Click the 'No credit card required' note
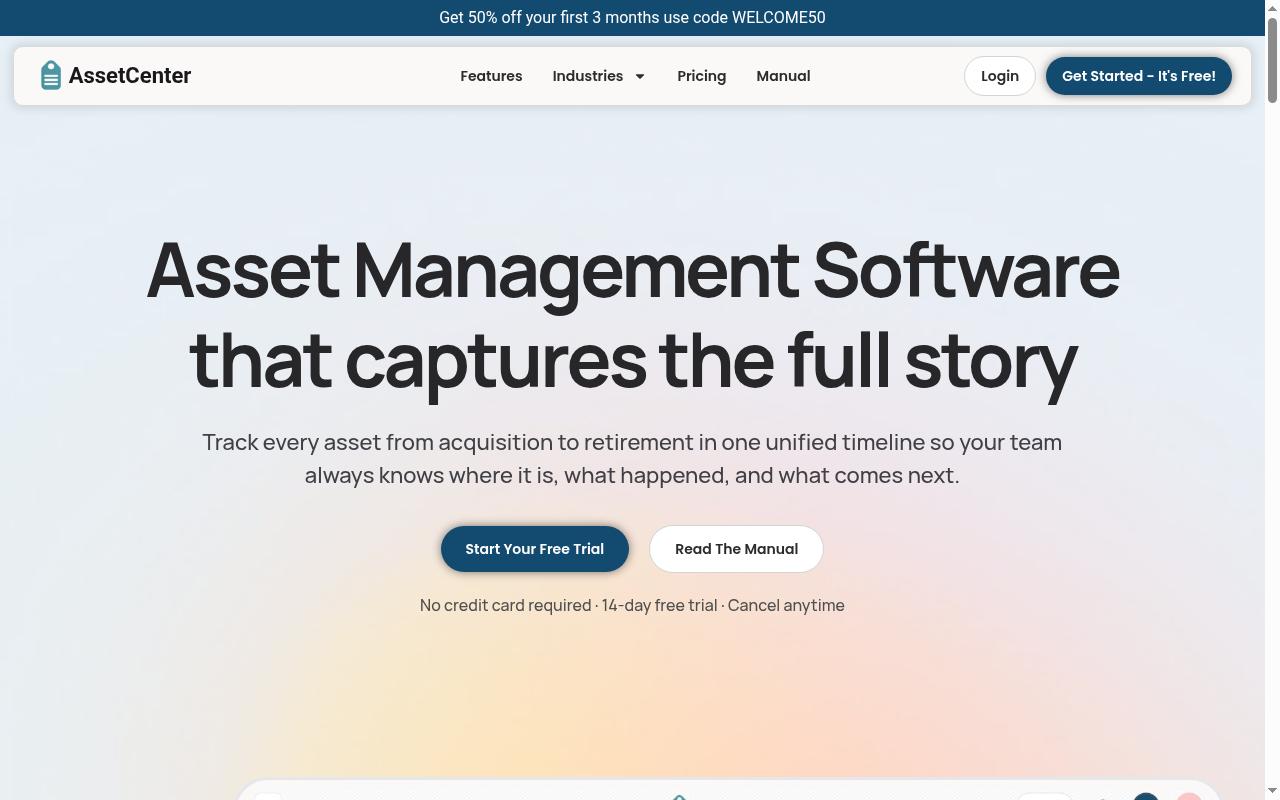Image resolution: width=1280 pixels, height=800 pixels. point(632,605)
